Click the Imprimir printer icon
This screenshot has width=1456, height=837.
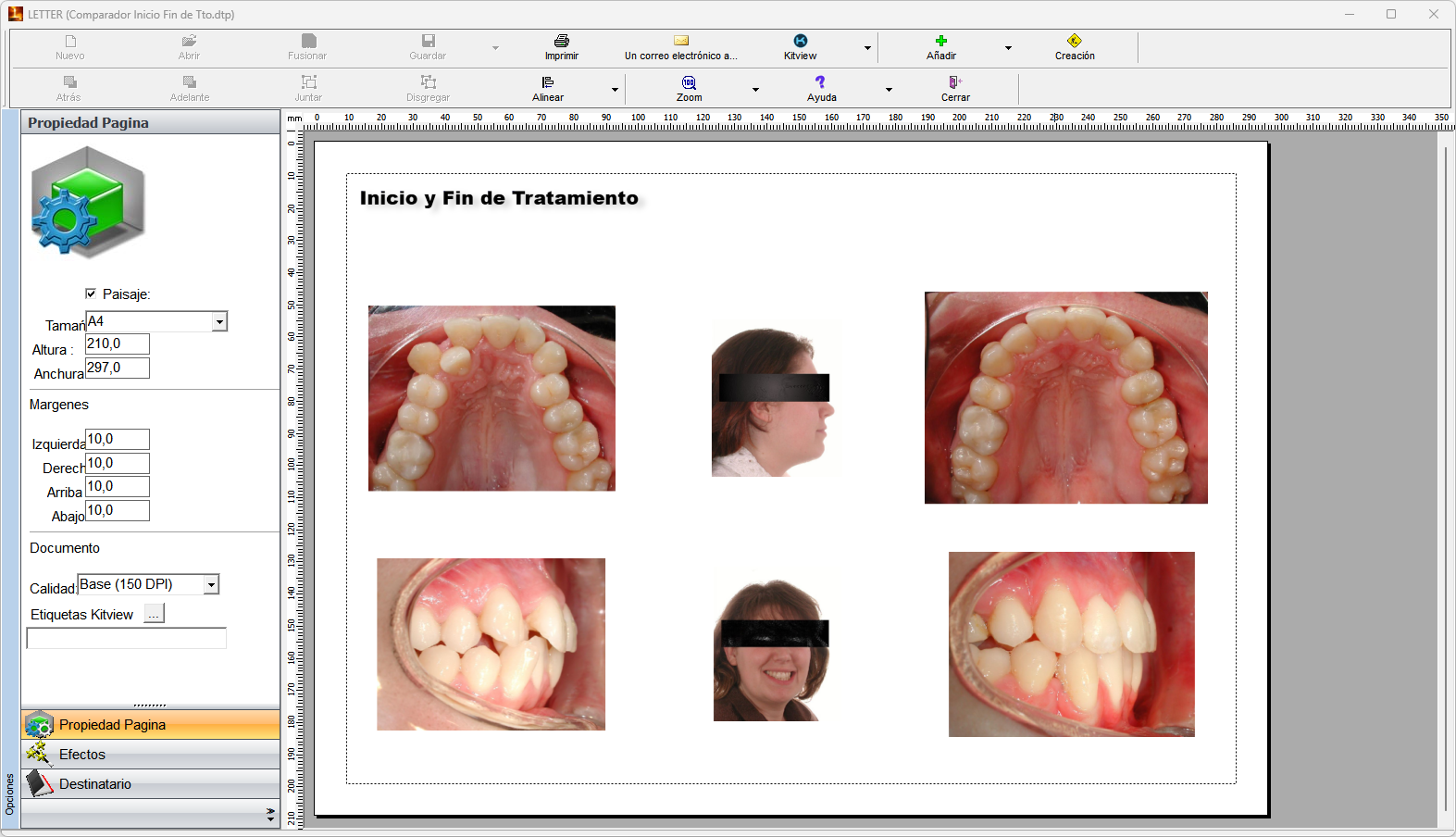(561, 41)
